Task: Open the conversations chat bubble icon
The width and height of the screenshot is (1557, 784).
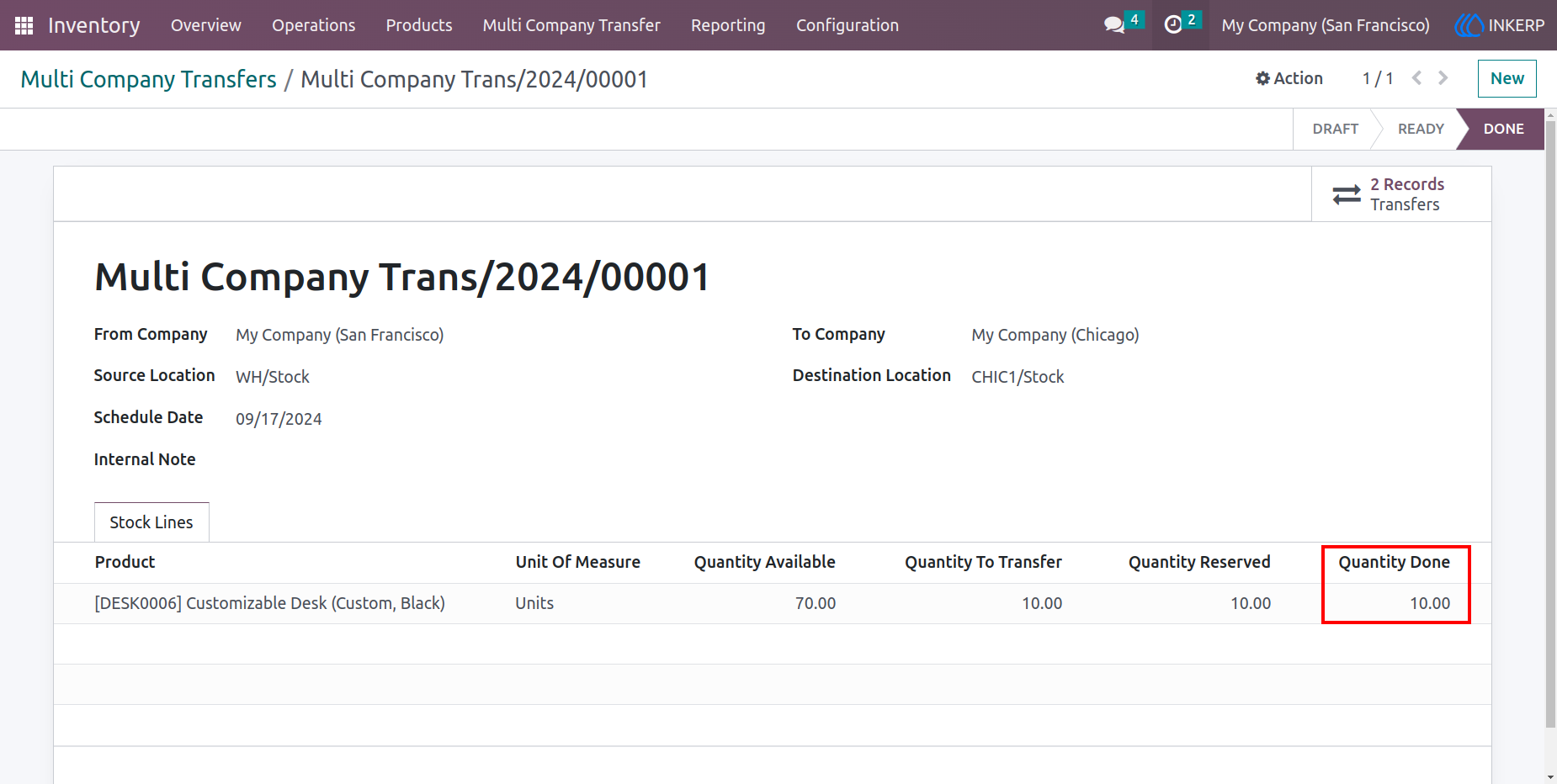Action: point(1114,25)
